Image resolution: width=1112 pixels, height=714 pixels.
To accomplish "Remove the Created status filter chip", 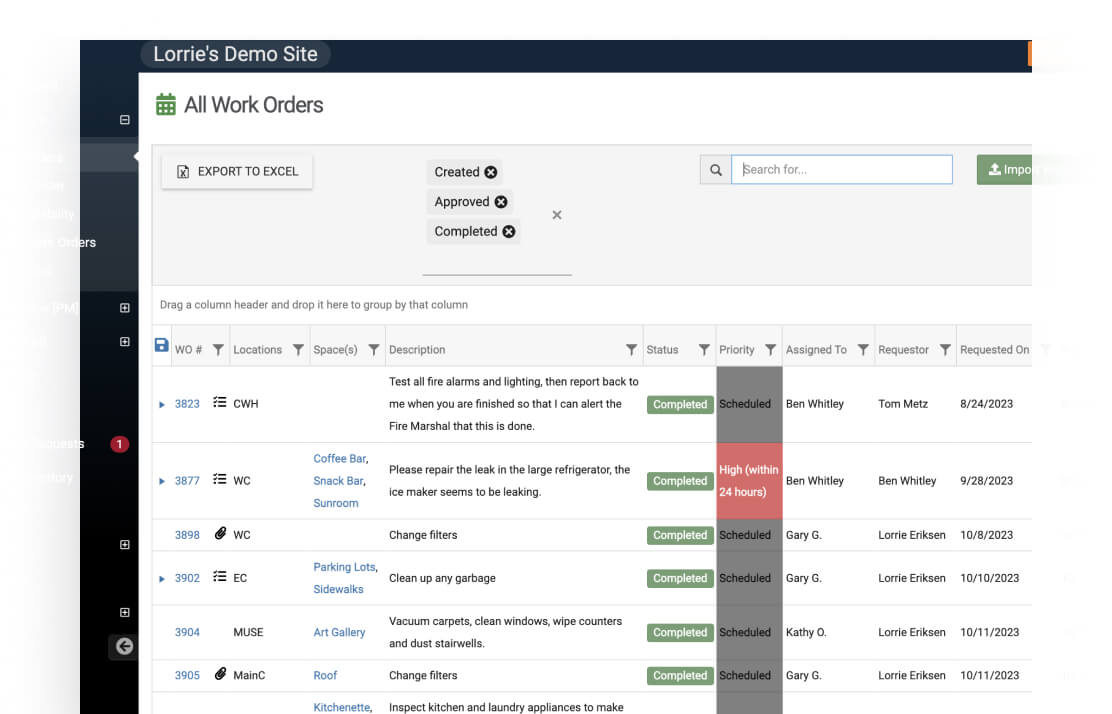I will [491, 172].
